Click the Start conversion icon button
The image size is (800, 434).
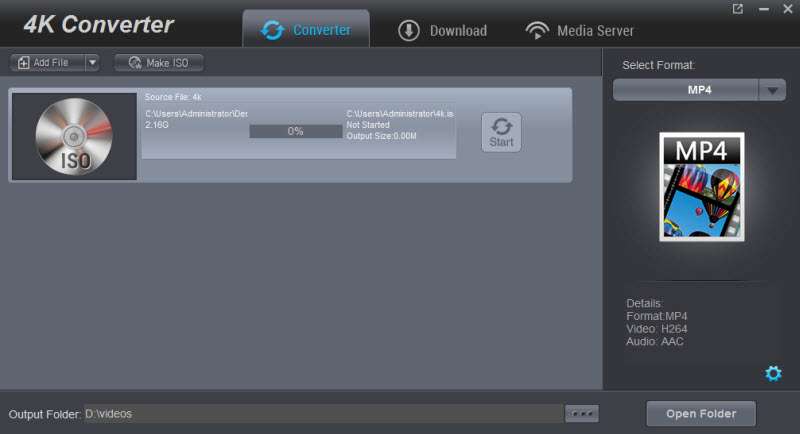pyautogui.click(x=501, y=132)
